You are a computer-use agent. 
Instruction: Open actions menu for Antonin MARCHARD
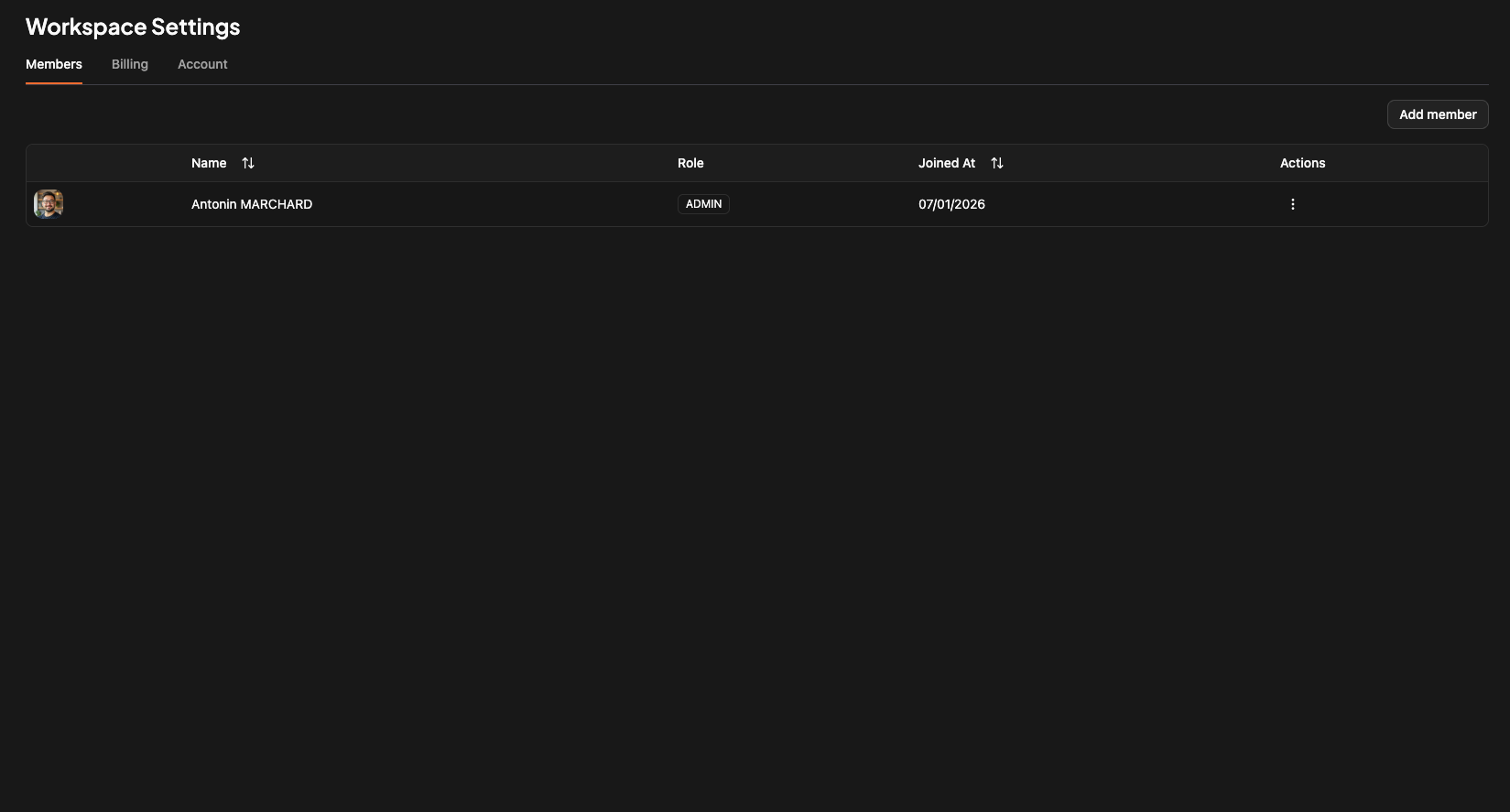click(x=1292, y=204)
